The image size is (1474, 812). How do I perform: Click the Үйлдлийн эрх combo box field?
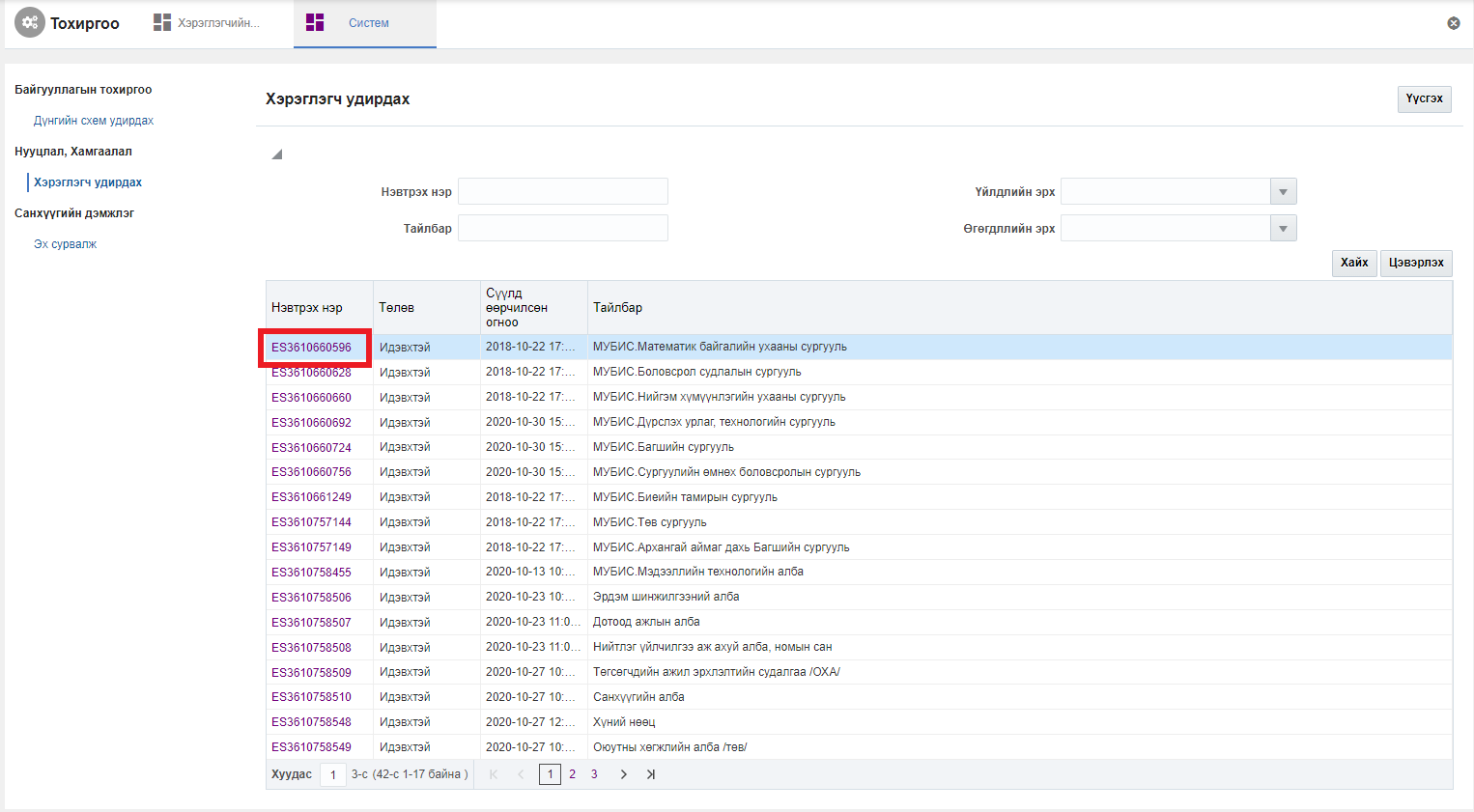(1166, 192)
